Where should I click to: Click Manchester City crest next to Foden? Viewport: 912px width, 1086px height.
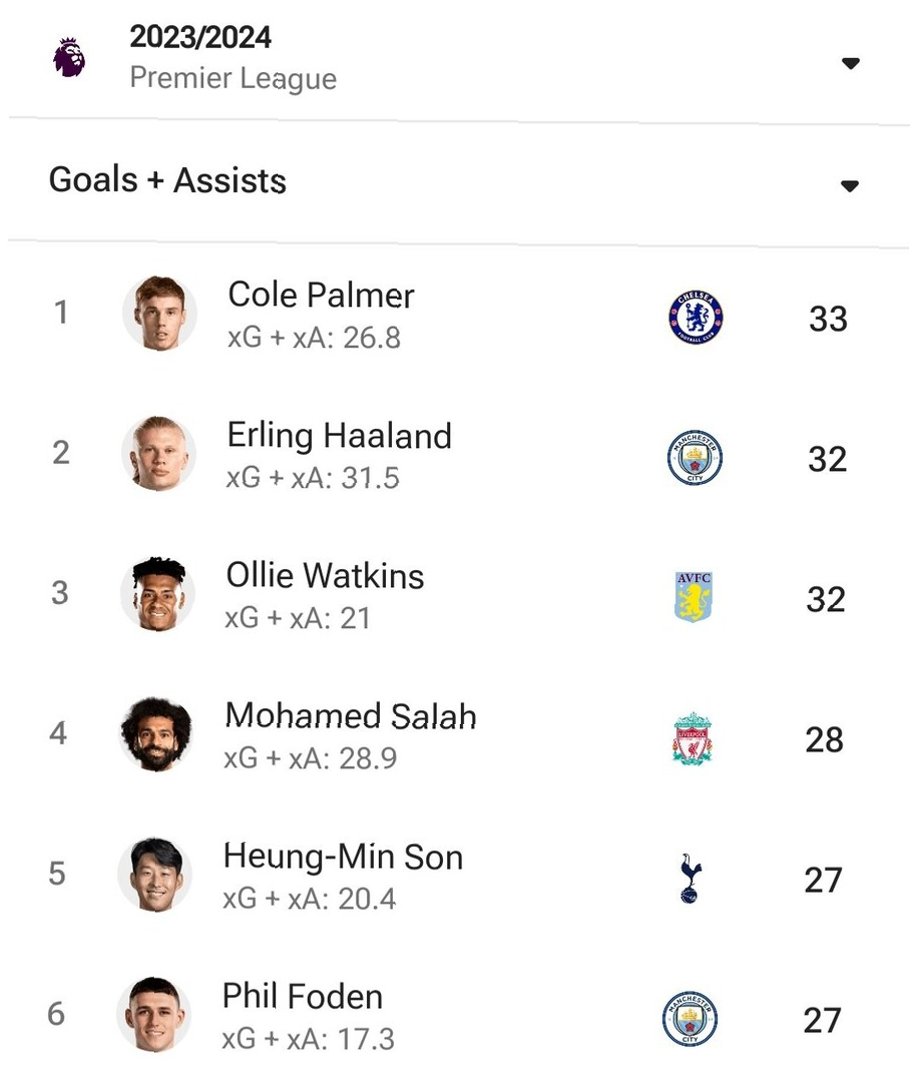690,1018
